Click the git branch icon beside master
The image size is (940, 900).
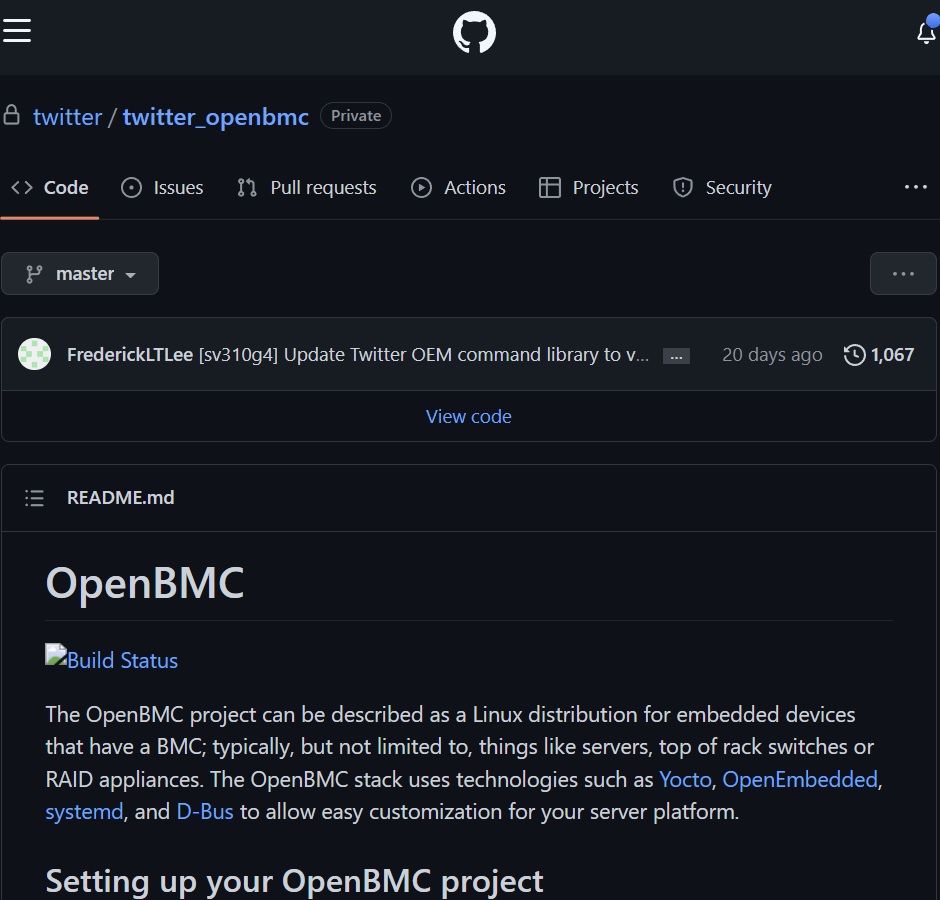34,274
